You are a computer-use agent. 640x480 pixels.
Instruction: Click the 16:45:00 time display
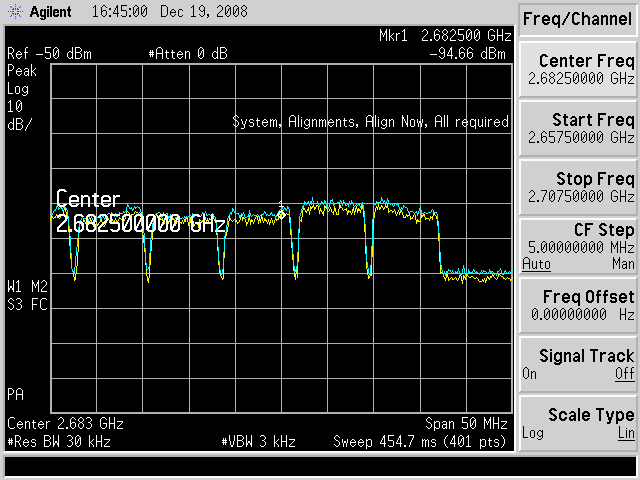(x=120, y=11)
